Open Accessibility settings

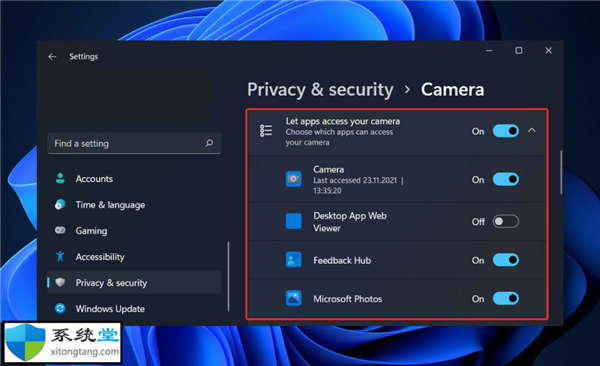[134, 257]
